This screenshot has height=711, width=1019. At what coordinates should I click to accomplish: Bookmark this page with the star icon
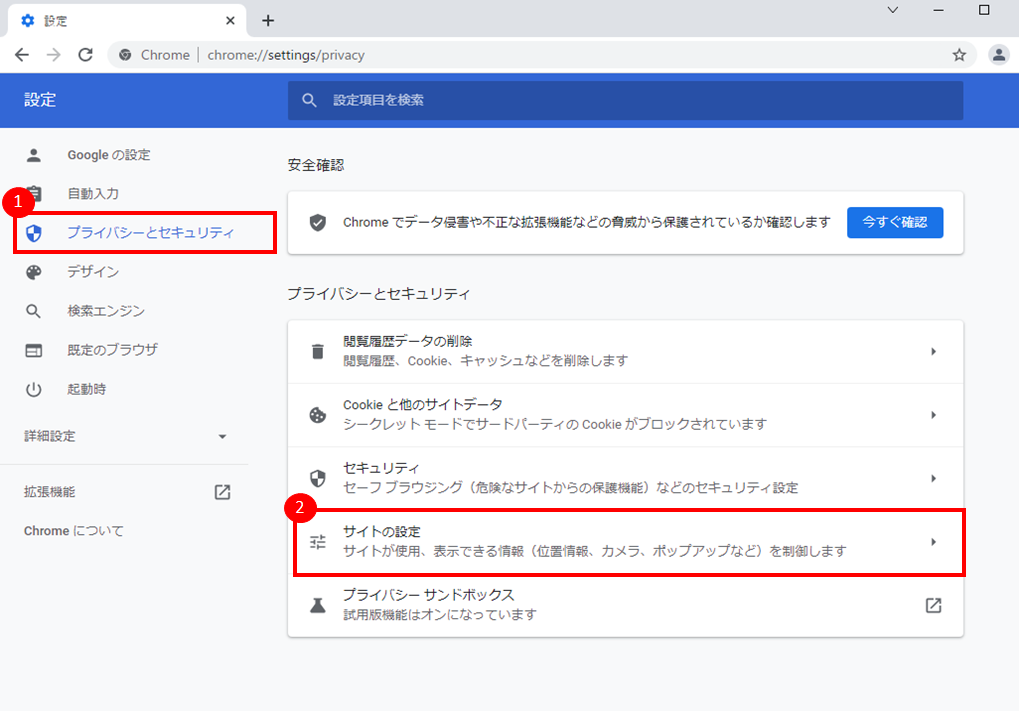click(x=959, y=55)
